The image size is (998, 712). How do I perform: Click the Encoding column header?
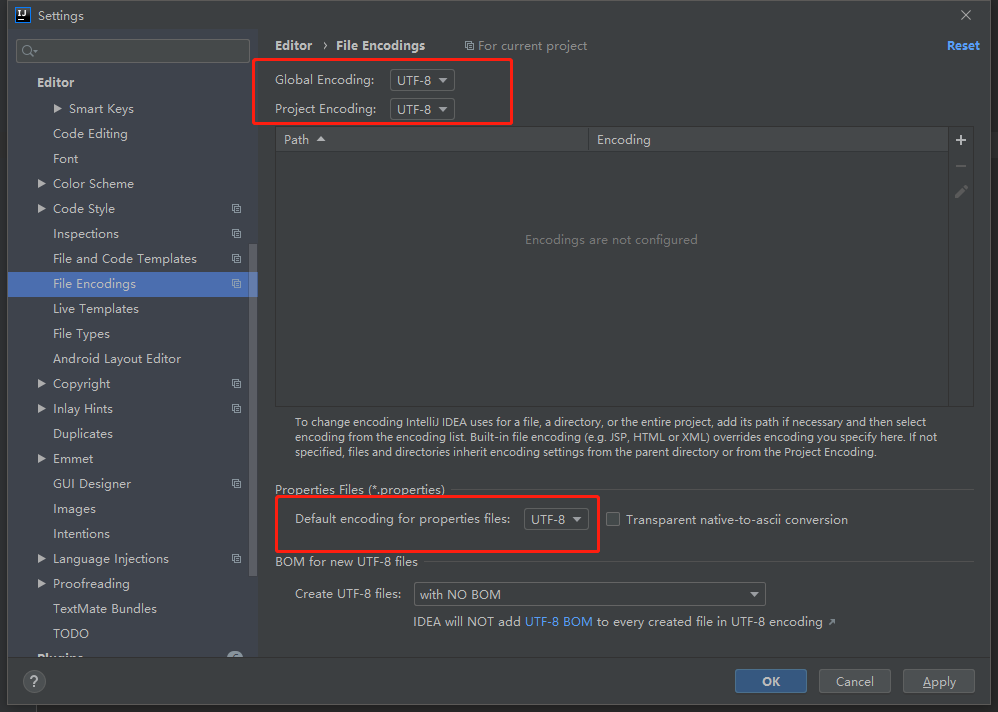(x=768, y=139)
